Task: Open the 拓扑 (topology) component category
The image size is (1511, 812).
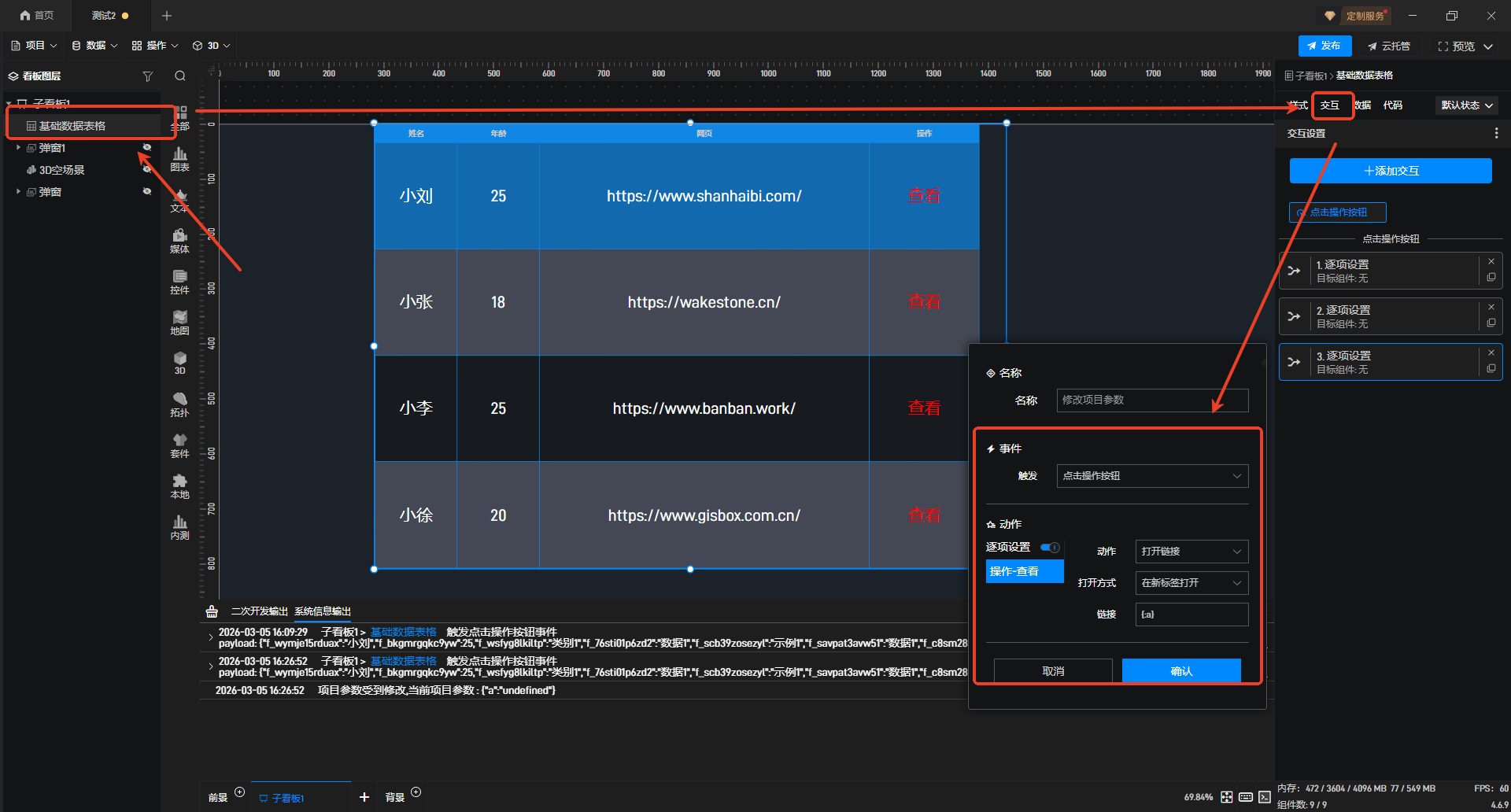Action: (x=179, y=404)
